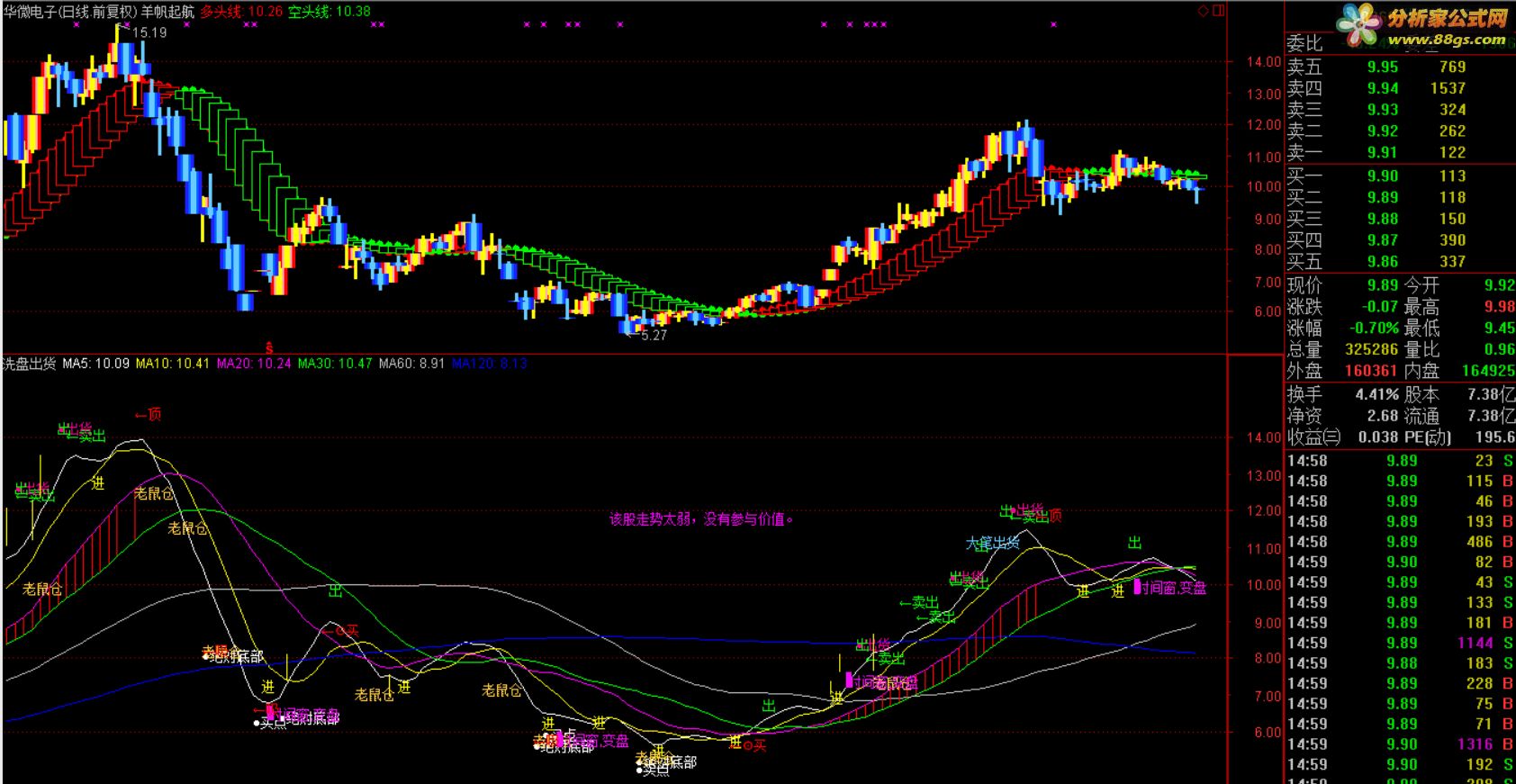1516x784 pixels.
Task: Click the 委比 label in quote panel
Action: 1304,43
